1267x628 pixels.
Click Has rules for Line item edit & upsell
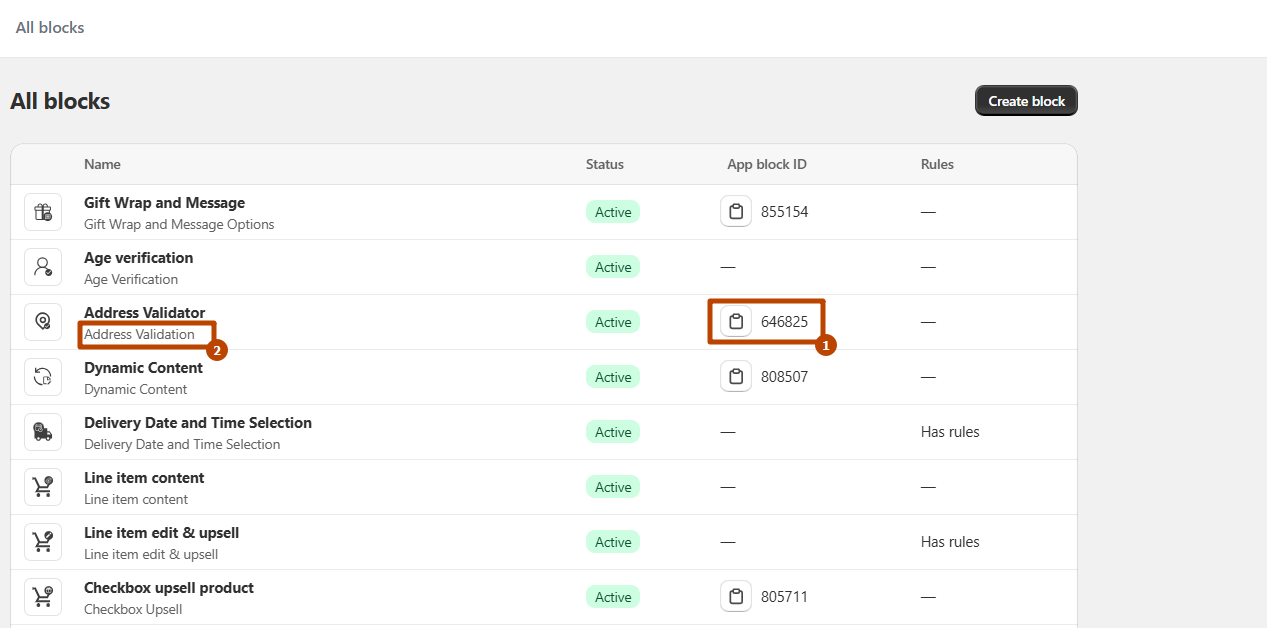(950, 542)
